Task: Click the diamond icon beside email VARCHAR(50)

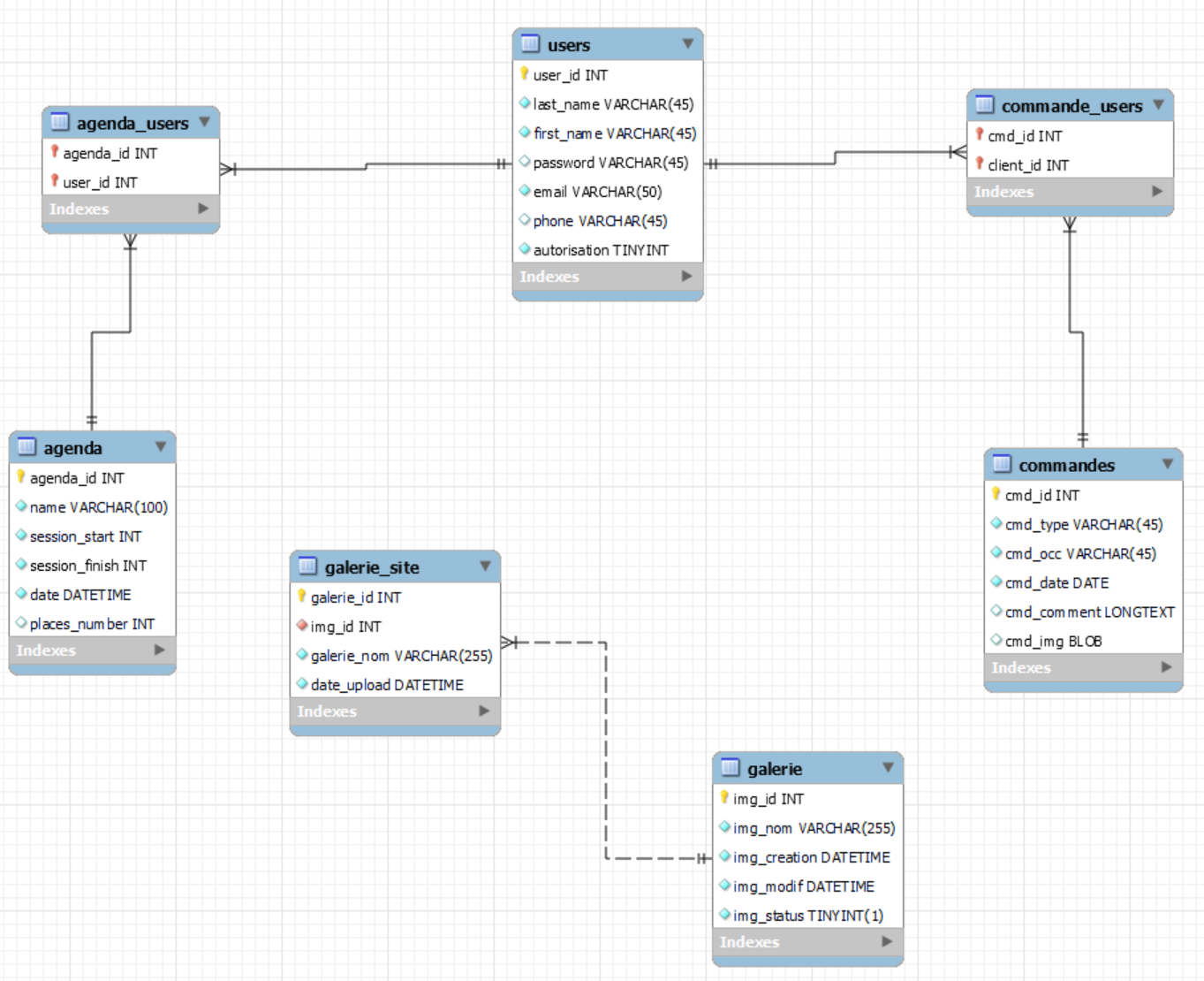Action: click(x=525, y=191)
